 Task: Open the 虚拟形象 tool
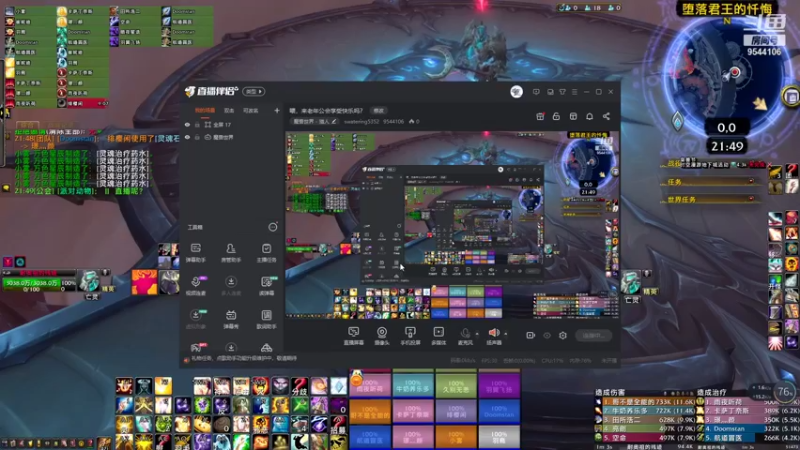tap(195, 319)
